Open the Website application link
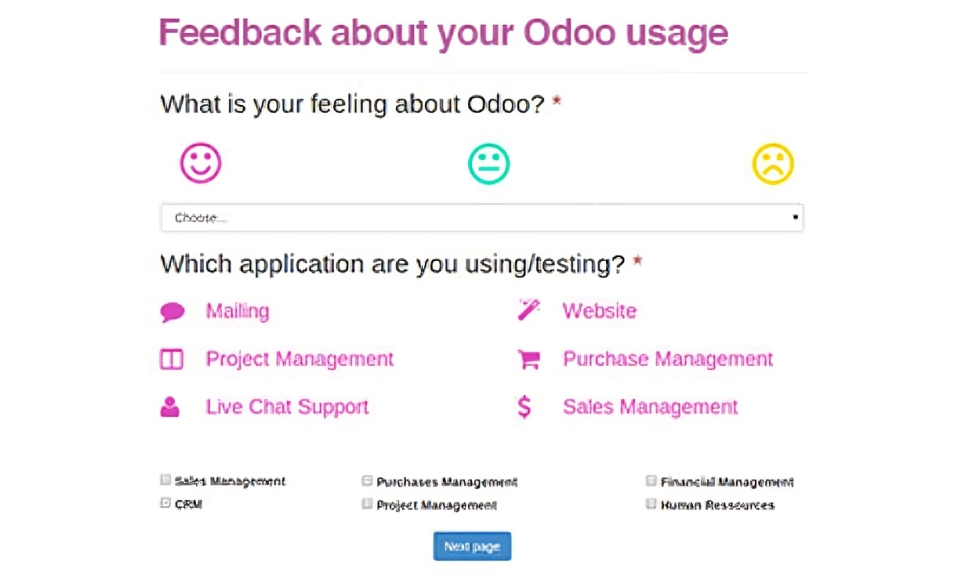969x580 pixels. 599,311
